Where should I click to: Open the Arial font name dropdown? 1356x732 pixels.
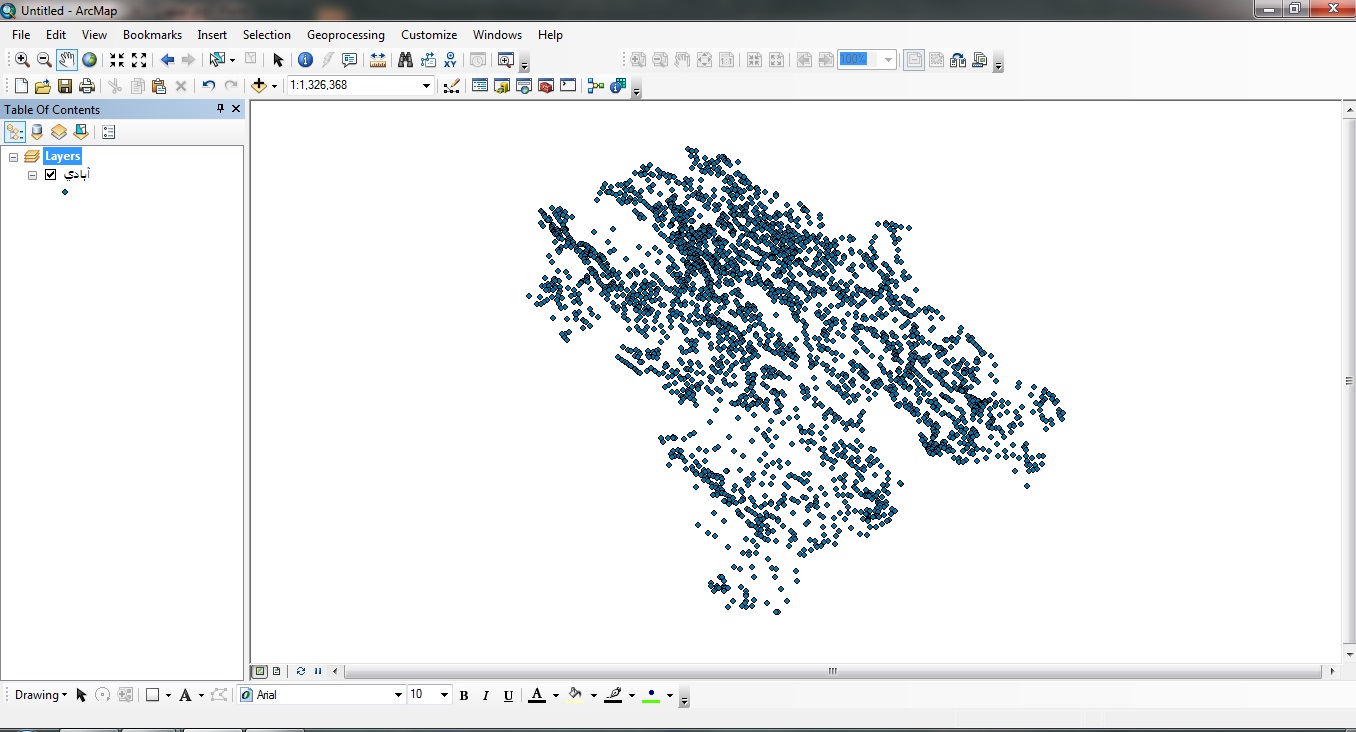point(398,695)
